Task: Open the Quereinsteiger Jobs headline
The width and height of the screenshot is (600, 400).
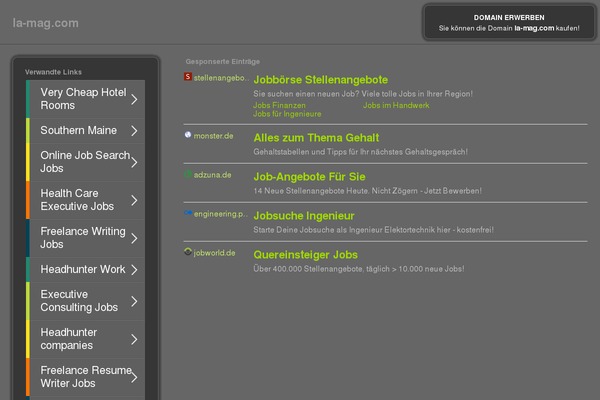Action: (305, 255)
